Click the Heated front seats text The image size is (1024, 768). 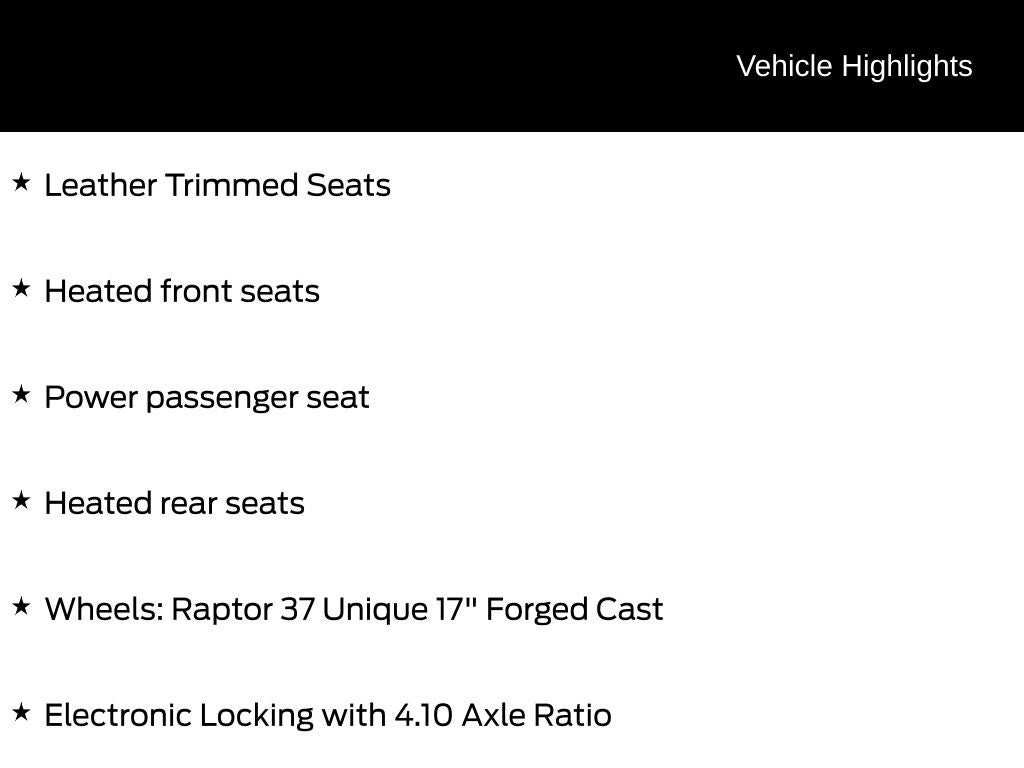click(182, 291)
